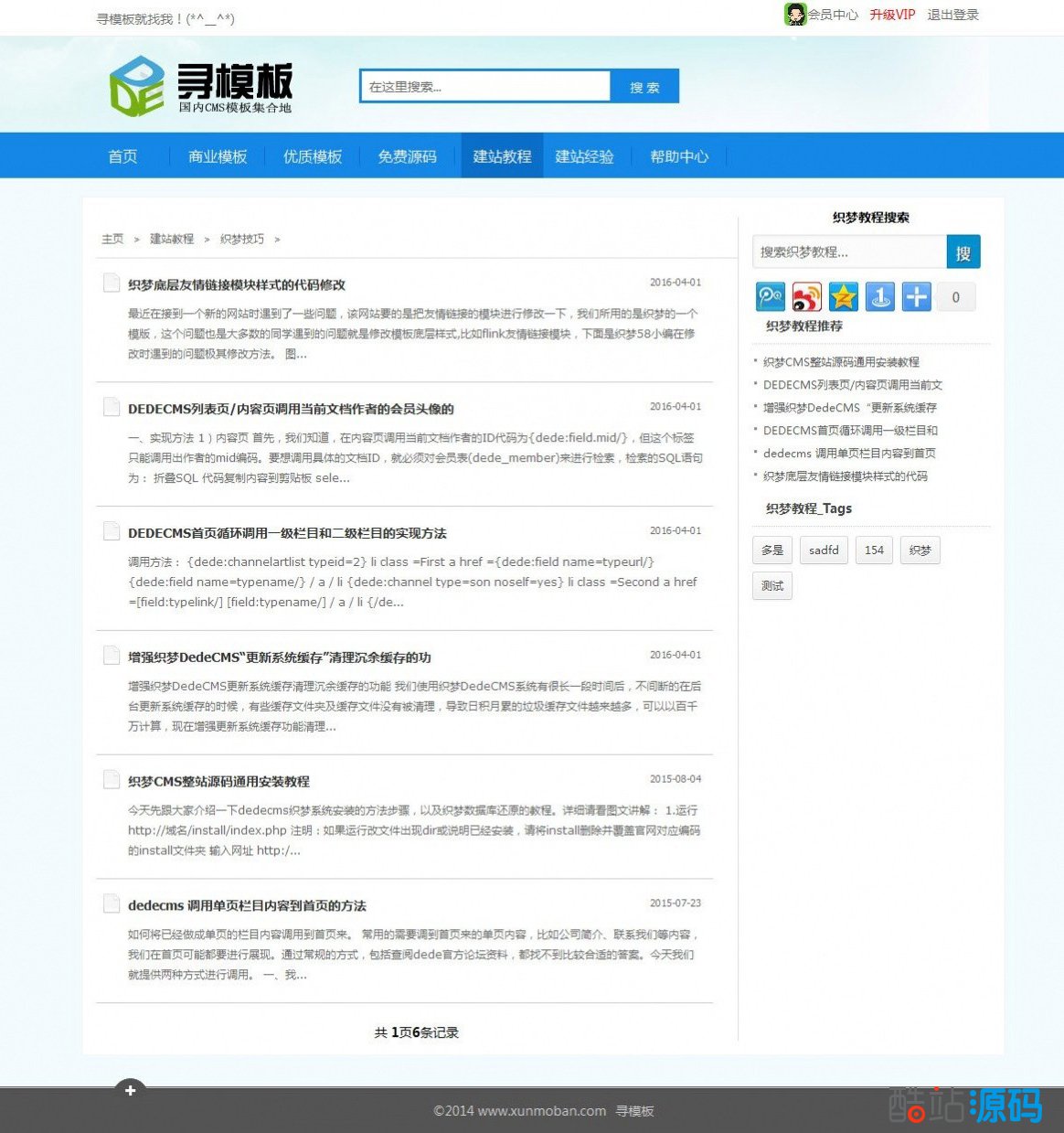
Task: Open 免费源码 navigation item
Action: coord(407,156)
